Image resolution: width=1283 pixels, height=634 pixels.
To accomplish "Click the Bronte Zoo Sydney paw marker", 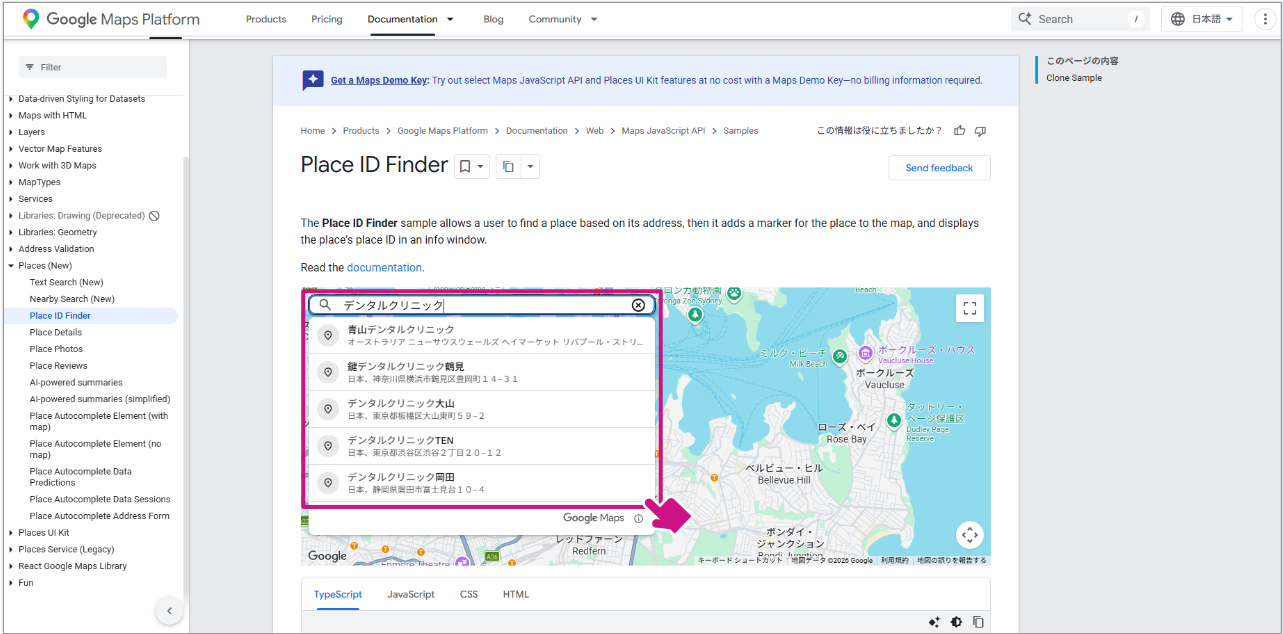I will click(735, 293).
